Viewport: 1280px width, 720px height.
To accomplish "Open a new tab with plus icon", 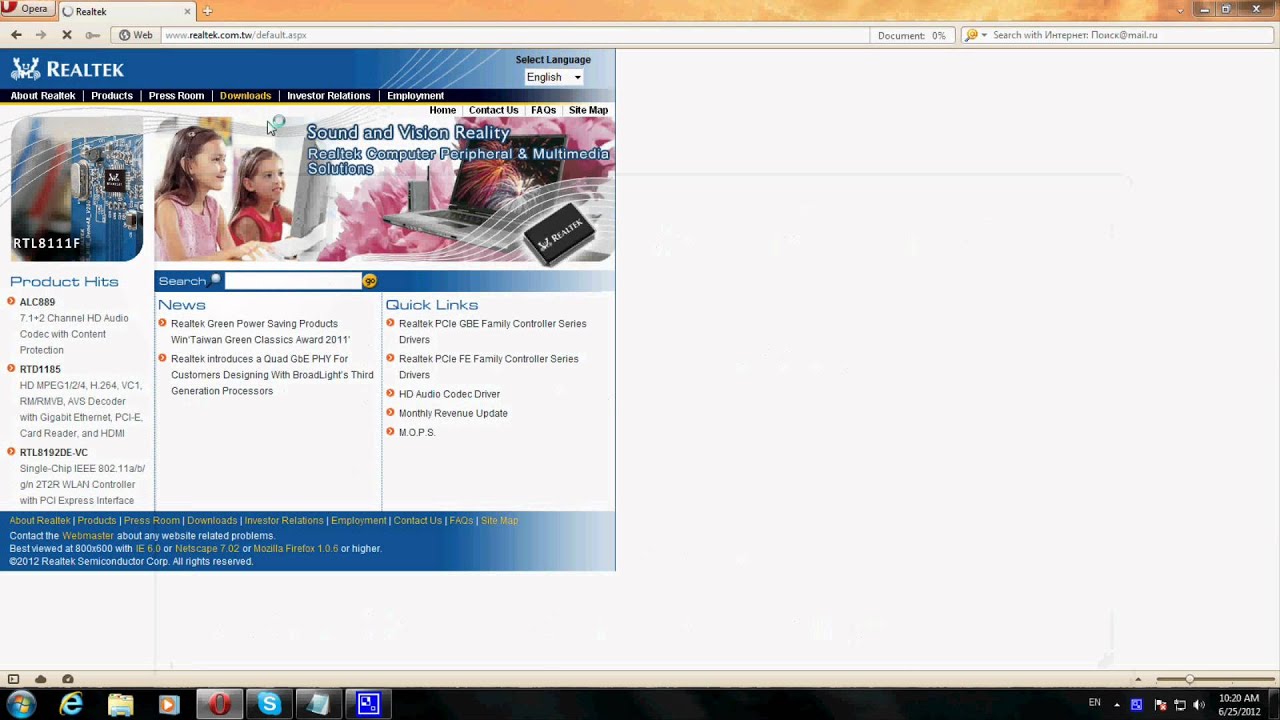I will pos(207,11).
